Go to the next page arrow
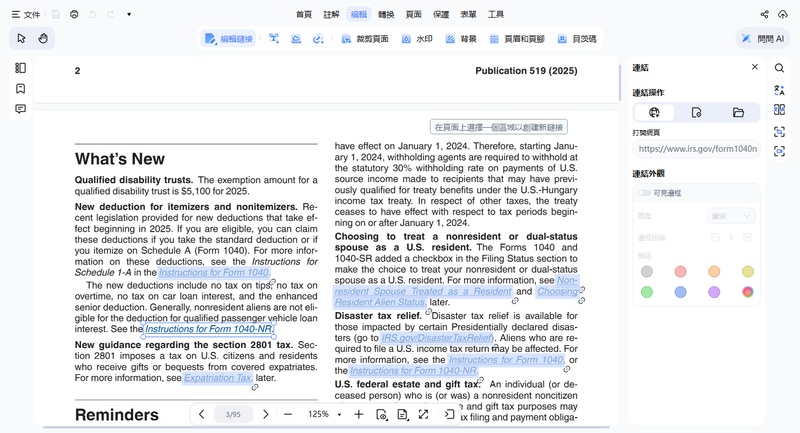This screenshot has width=800, height=433. click(265, 414)
